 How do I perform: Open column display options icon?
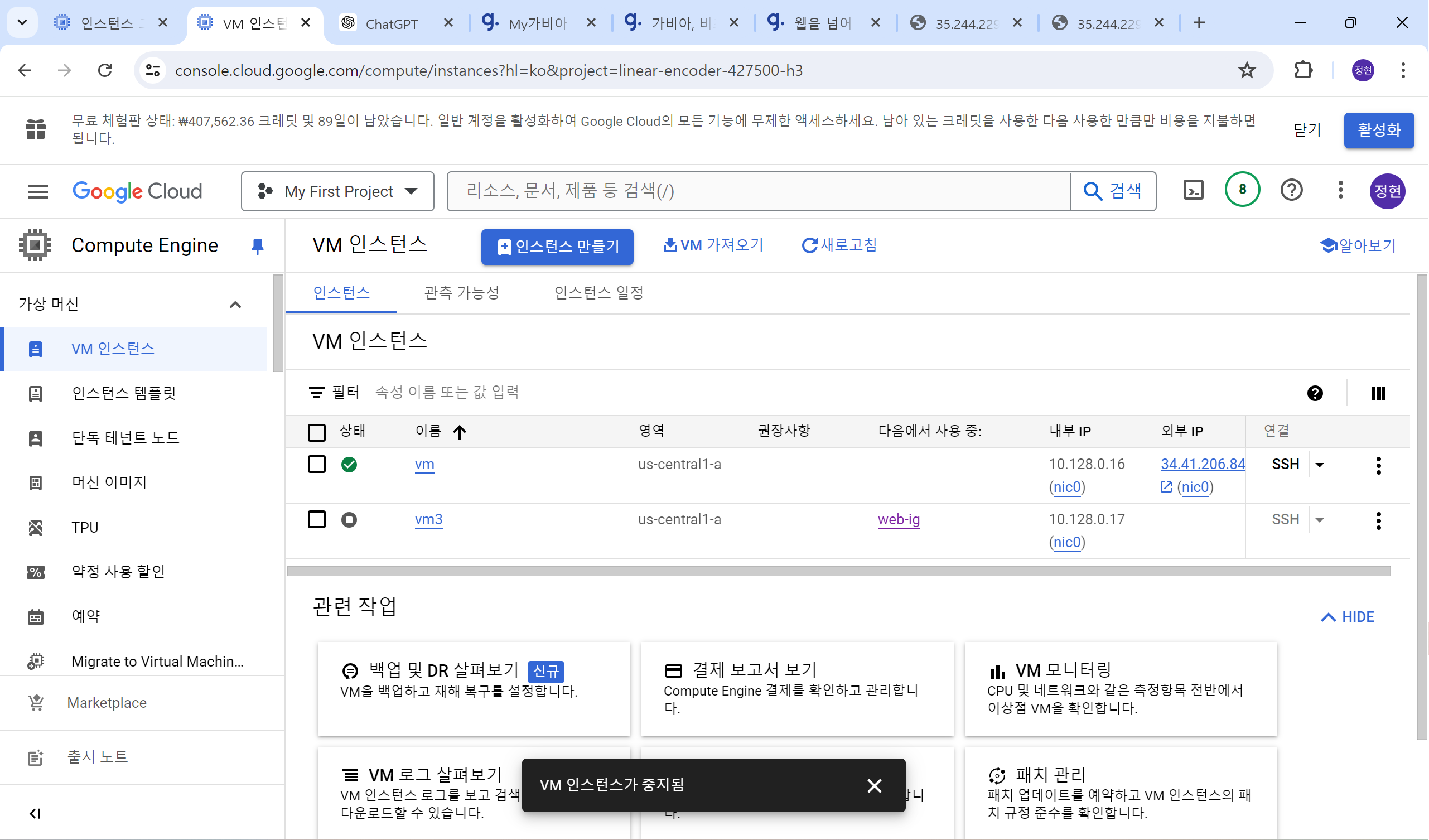tap(1378, 393)
